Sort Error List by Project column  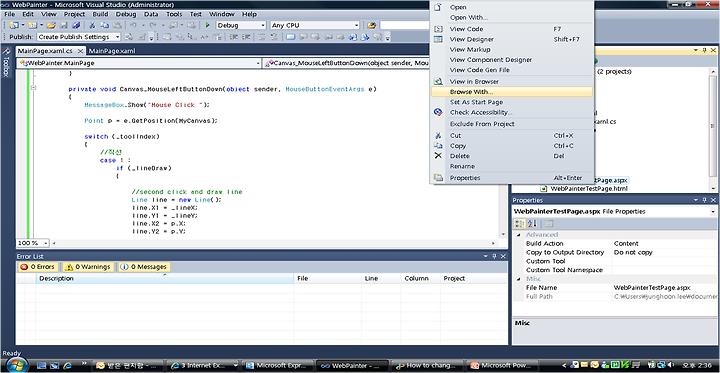click(x=473, y=278)
